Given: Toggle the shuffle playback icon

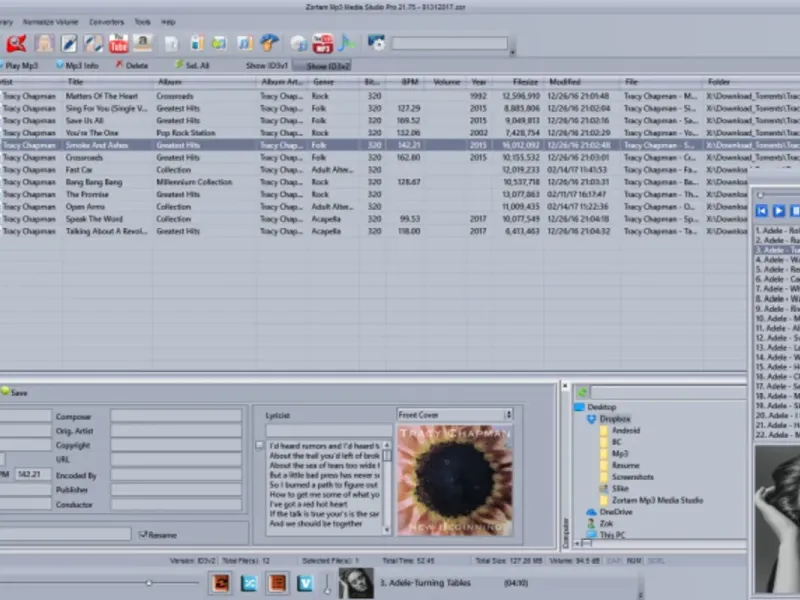Looking at the screenshot, I should click(x=249, y=582).
